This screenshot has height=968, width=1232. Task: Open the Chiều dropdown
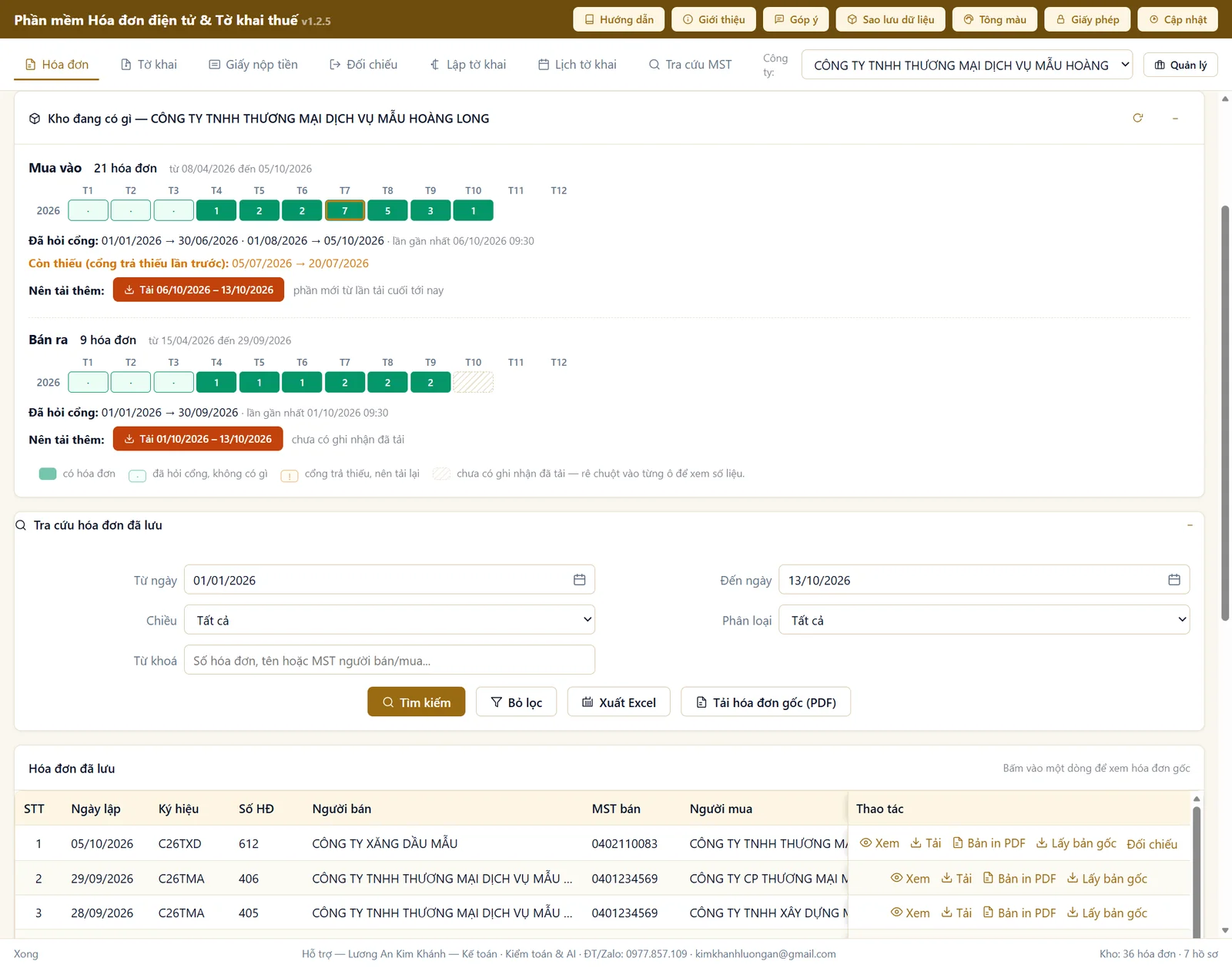click(390, 620)
